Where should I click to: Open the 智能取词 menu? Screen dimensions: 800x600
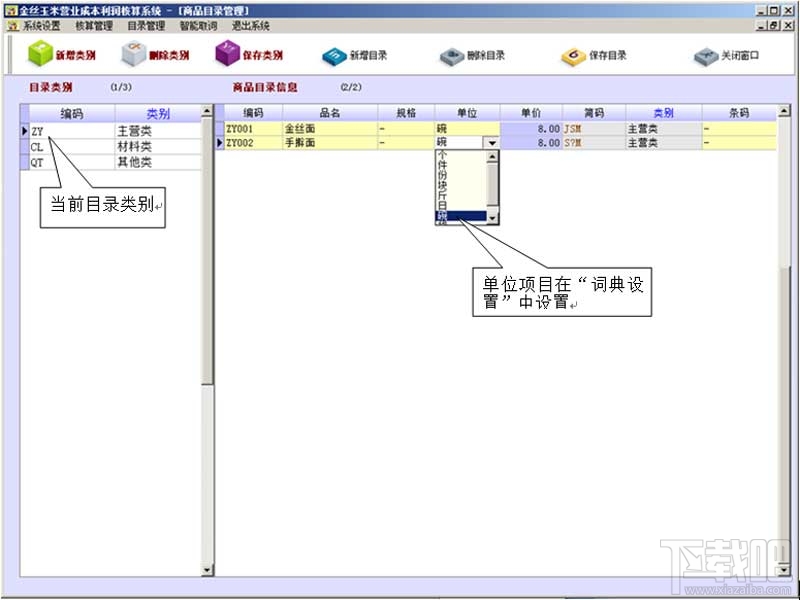[x=198, y=26]
